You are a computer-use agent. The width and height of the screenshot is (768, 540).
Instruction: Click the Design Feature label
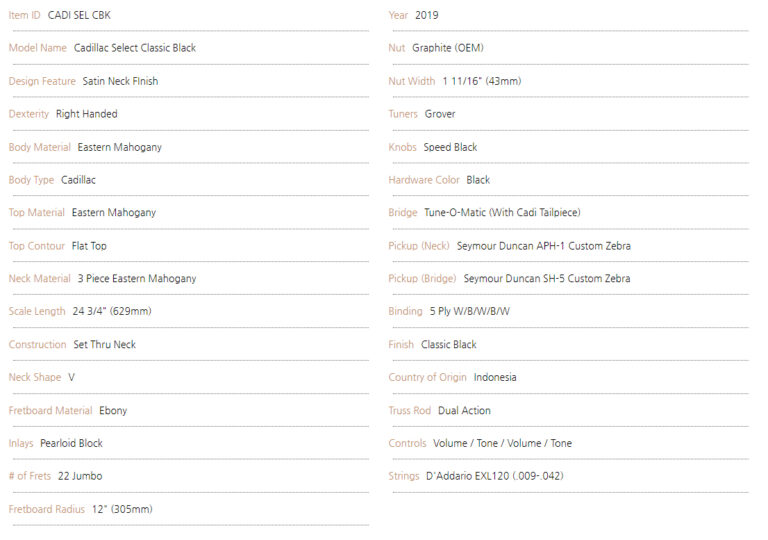click(x=42, y=81)
